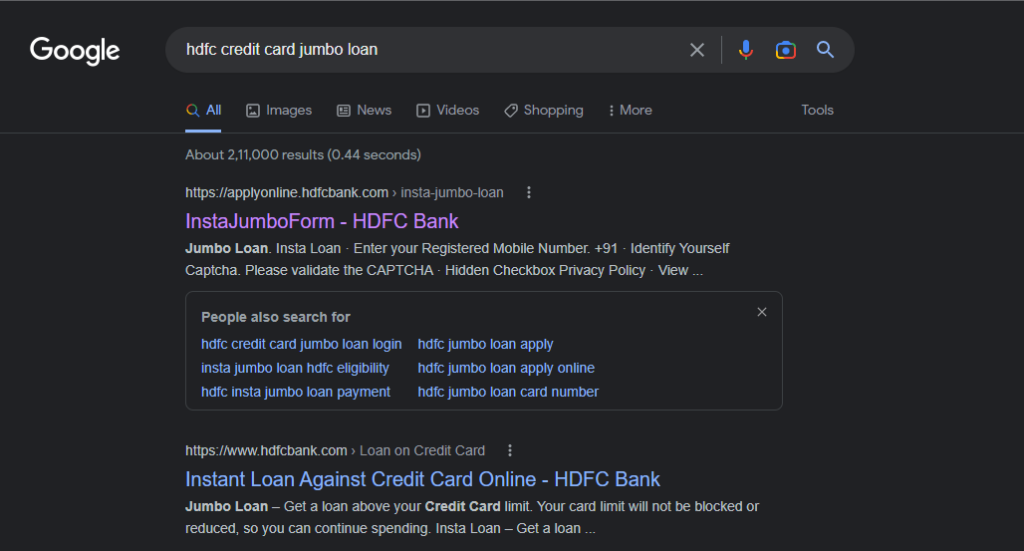Focus the search input with 'hdfc credit card jumbo loan'

(431, 50)
